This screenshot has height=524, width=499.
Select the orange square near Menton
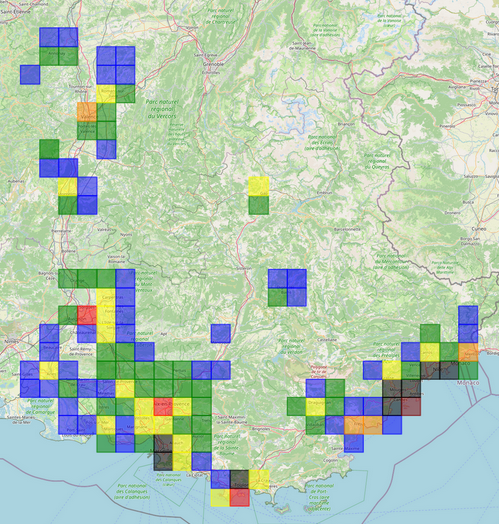pyautogui.click(x=468, y=352)
